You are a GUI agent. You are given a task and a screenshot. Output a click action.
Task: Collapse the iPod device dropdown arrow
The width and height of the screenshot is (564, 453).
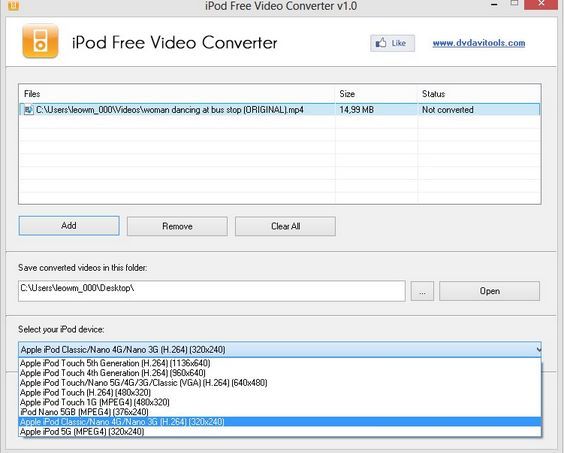pos(537,349)
